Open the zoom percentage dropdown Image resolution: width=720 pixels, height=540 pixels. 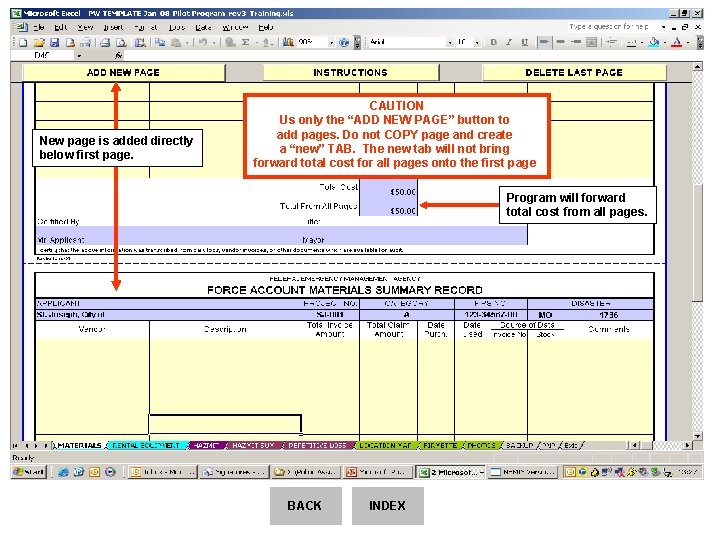[332, 43]
